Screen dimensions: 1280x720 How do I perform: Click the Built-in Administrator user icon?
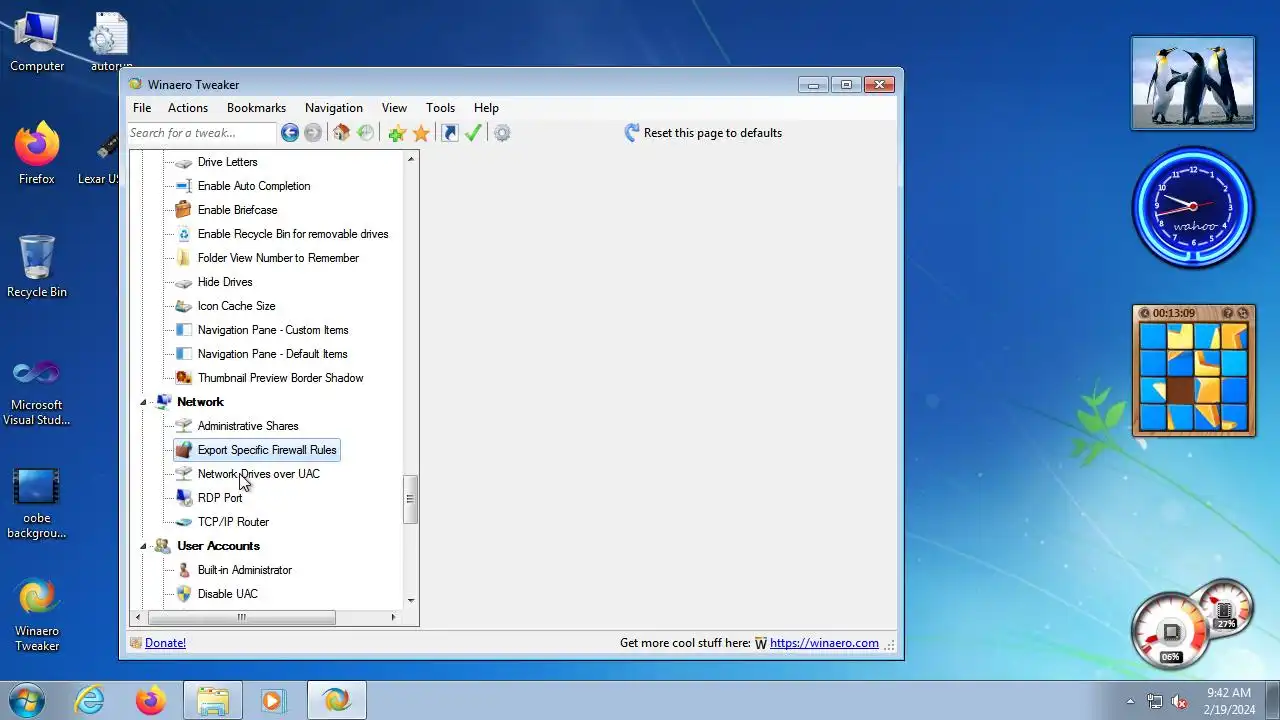183,570
